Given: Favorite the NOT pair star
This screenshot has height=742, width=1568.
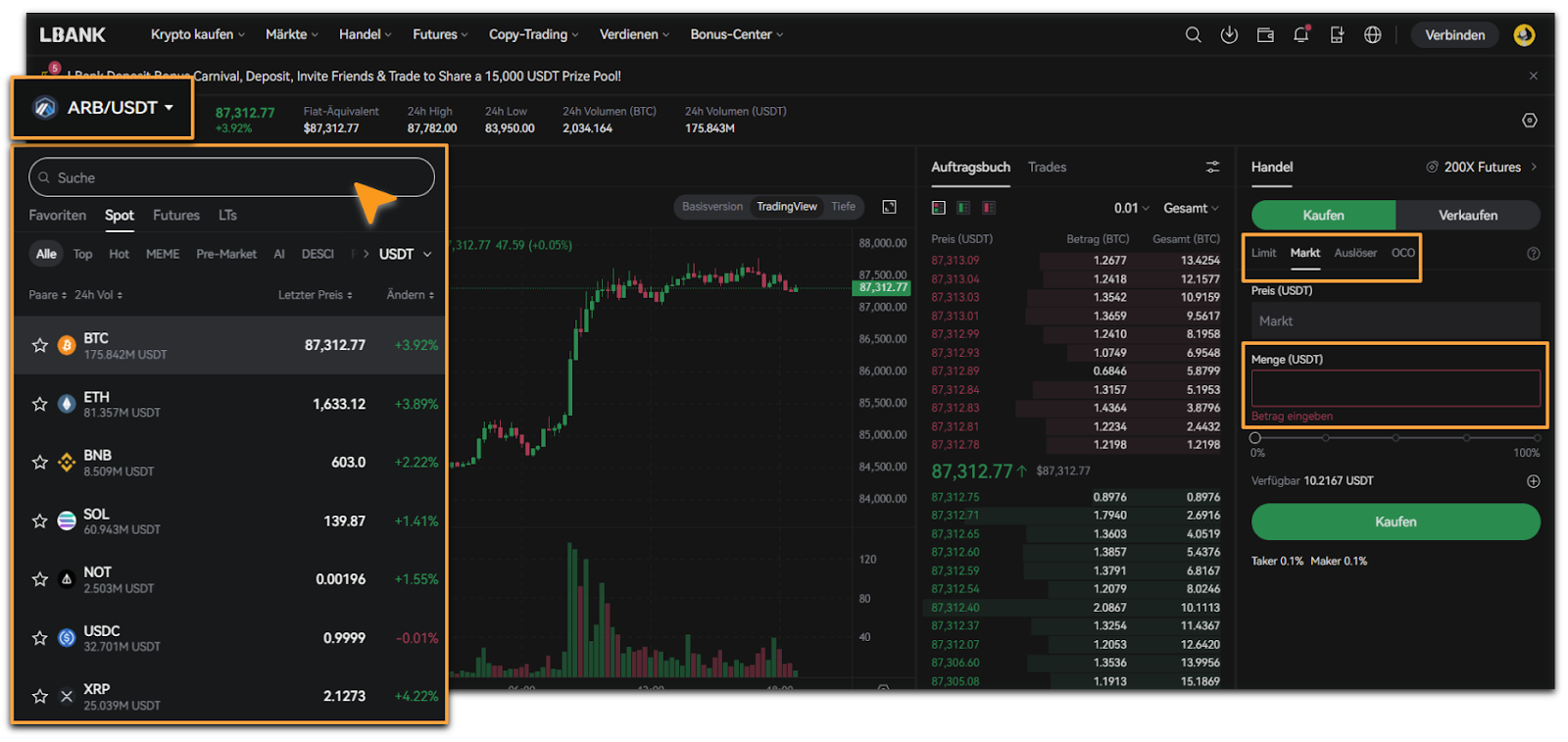Looking at the screenshot, I should pos(40,579).
